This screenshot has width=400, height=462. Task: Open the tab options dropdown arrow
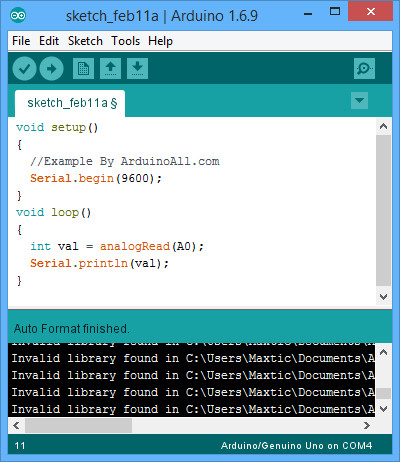(x=359, y=100)
